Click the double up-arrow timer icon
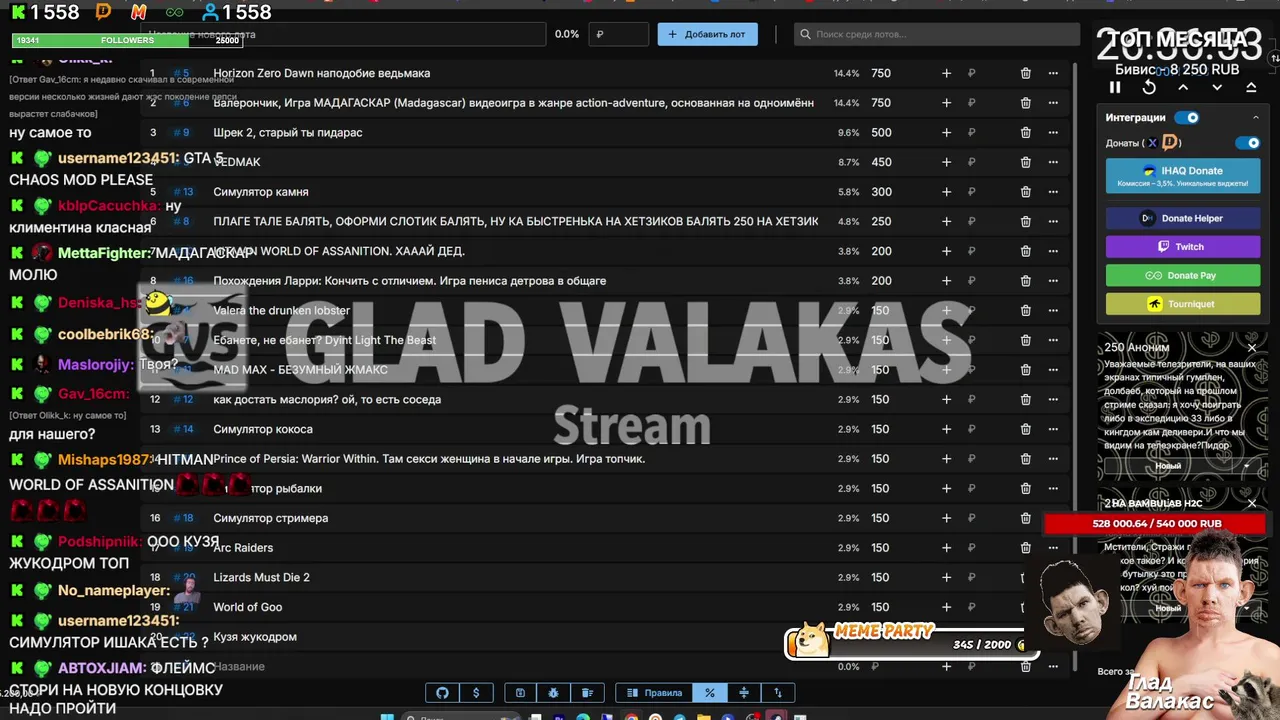Image resolution: width=1280 pixels, height=720 pixels. [1251, 88]
